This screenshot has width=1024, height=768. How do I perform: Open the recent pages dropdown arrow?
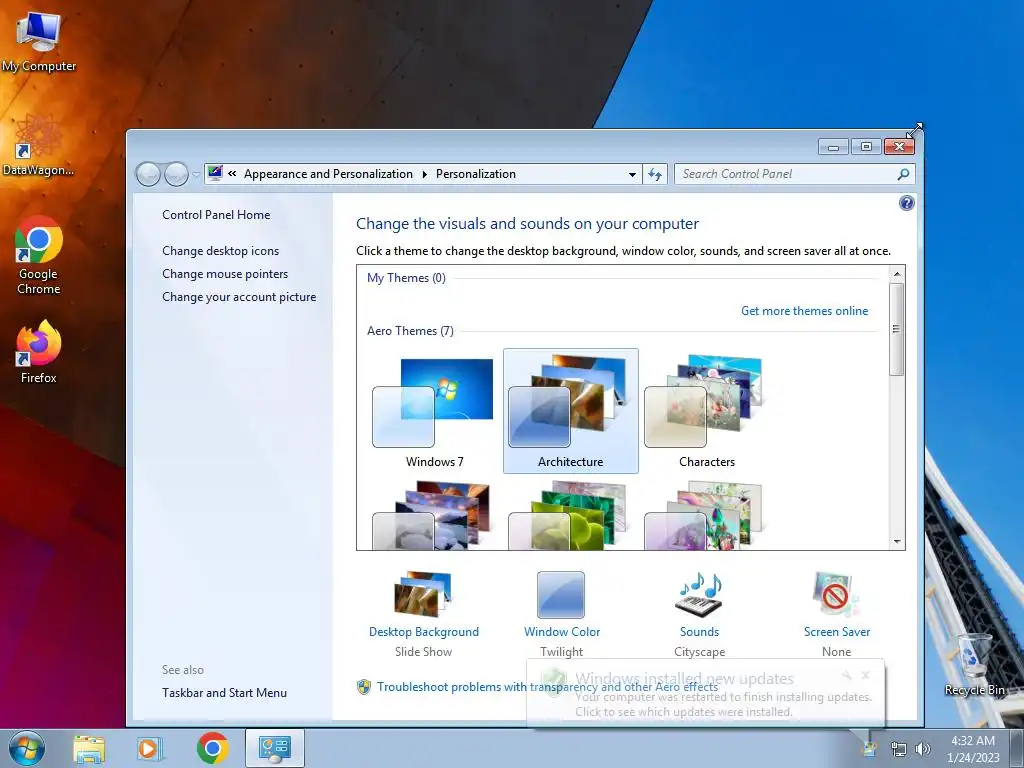[x=195, y=175]
